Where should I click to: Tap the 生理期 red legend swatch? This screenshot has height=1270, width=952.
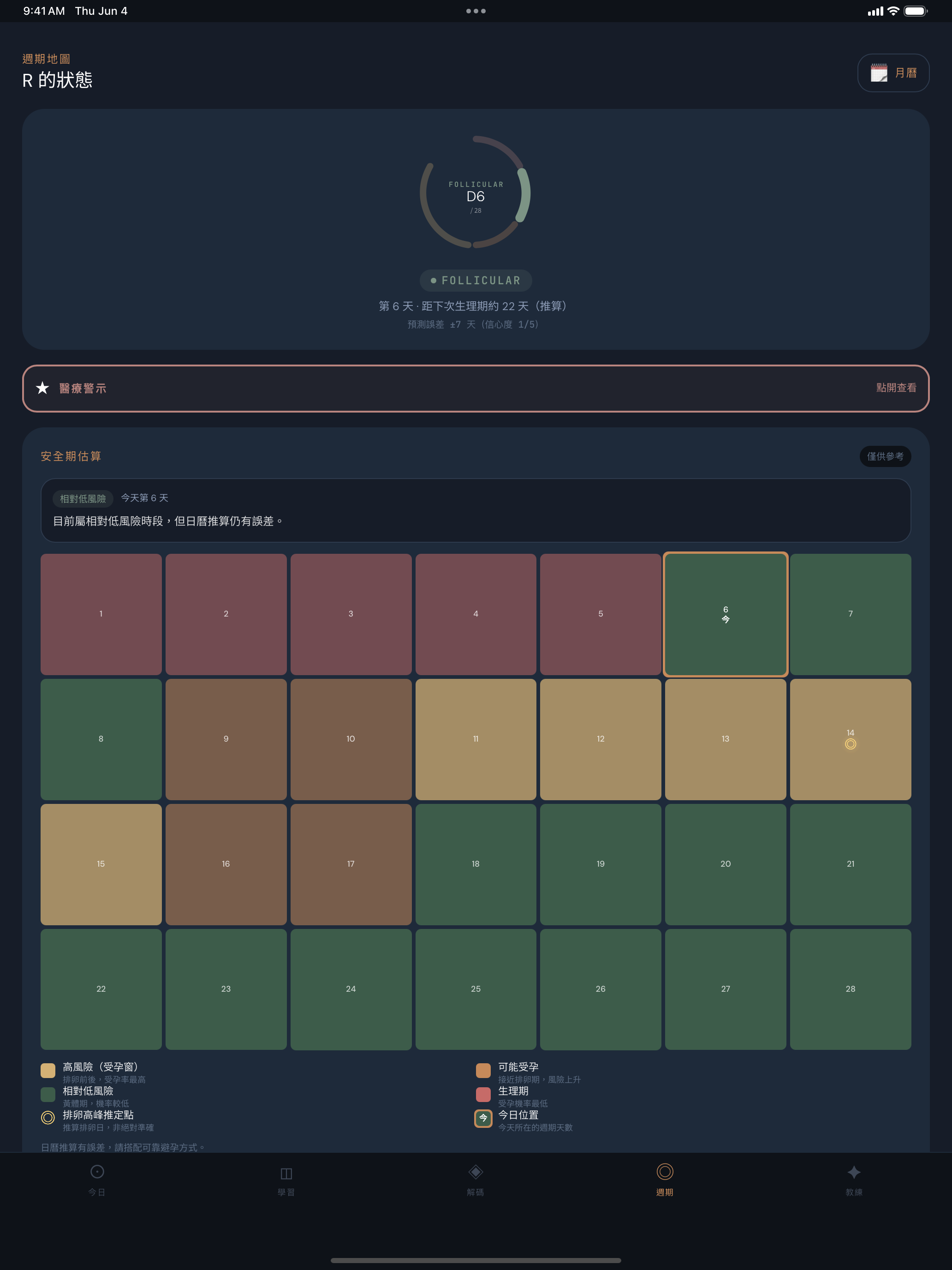483,1094
